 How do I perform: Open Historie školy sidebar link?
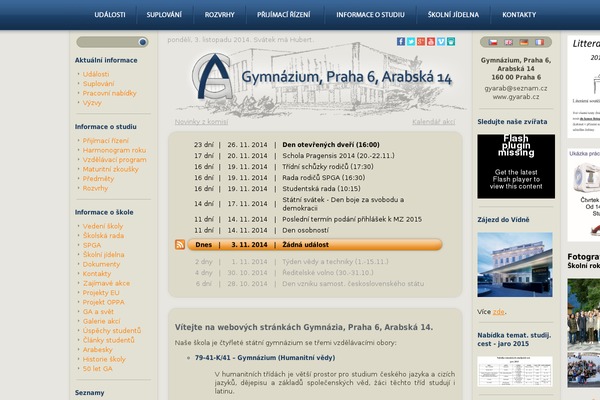(x=104, y=359)
